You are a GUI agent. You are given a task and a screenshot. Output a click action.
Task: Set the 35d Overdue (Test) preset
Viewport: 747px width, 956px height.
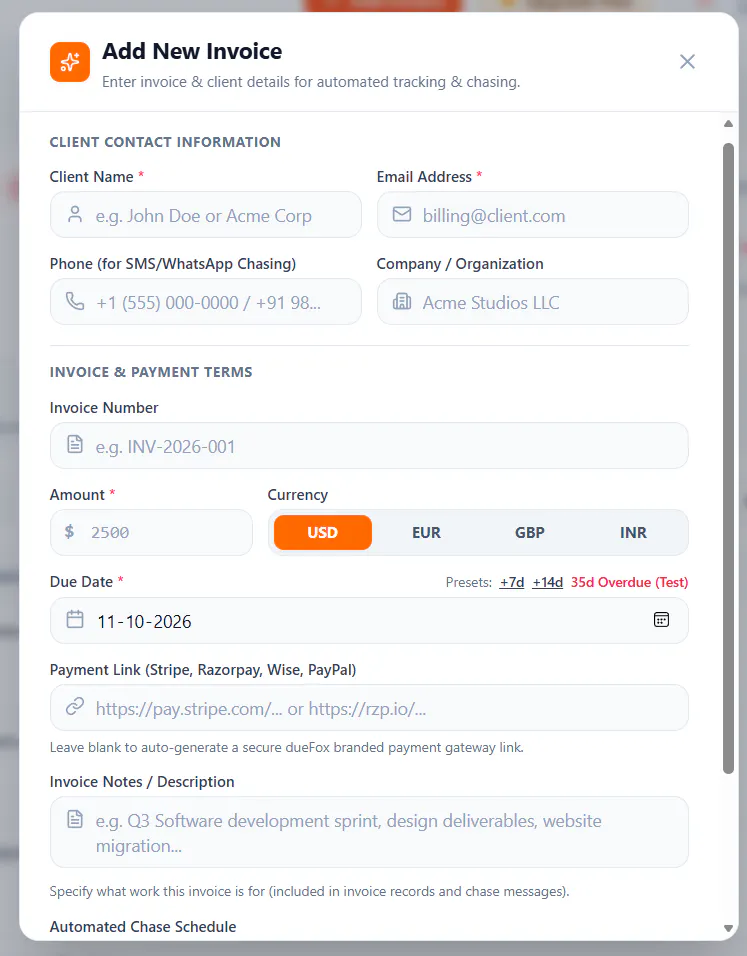629,582
